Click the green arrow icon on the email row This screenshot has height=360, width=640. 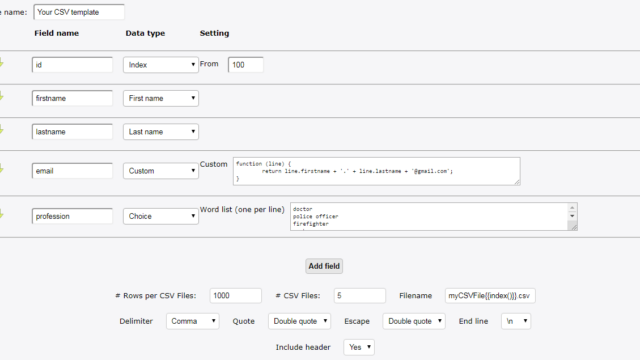pyautogui.click(x=1, y=169)
